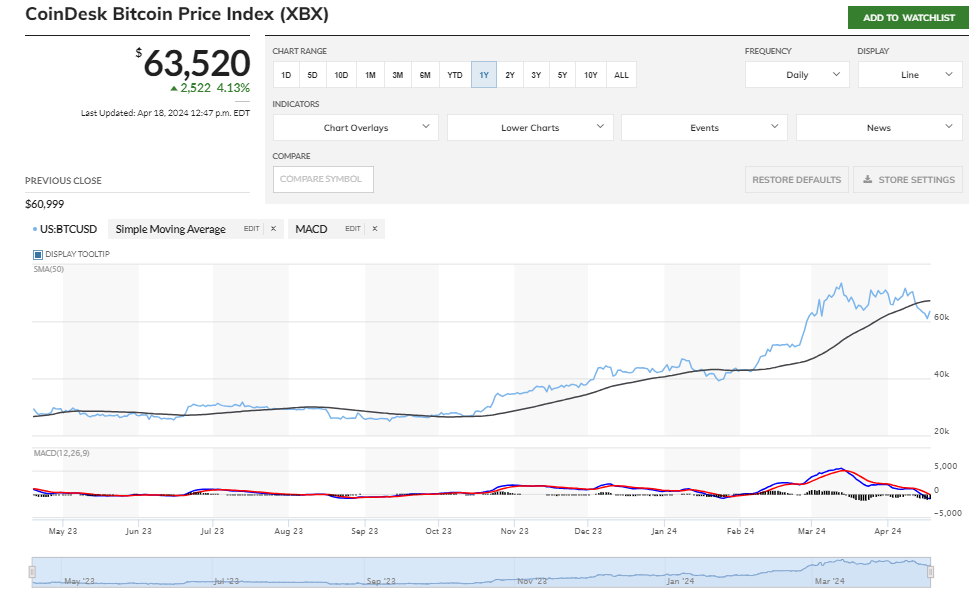
Task: Choose the YTD chart range
Action: [455, 75]
